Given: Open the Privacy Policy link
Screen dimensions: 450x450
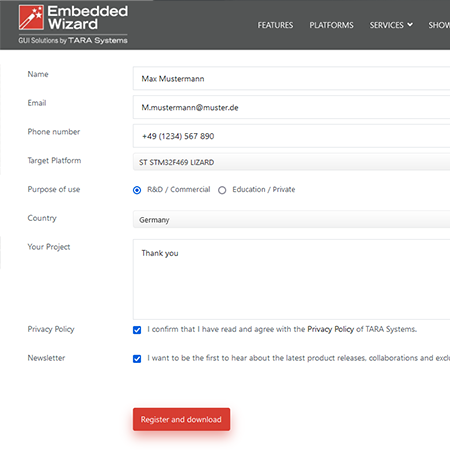Looking at the screenshot, I should tap(330, 329).
